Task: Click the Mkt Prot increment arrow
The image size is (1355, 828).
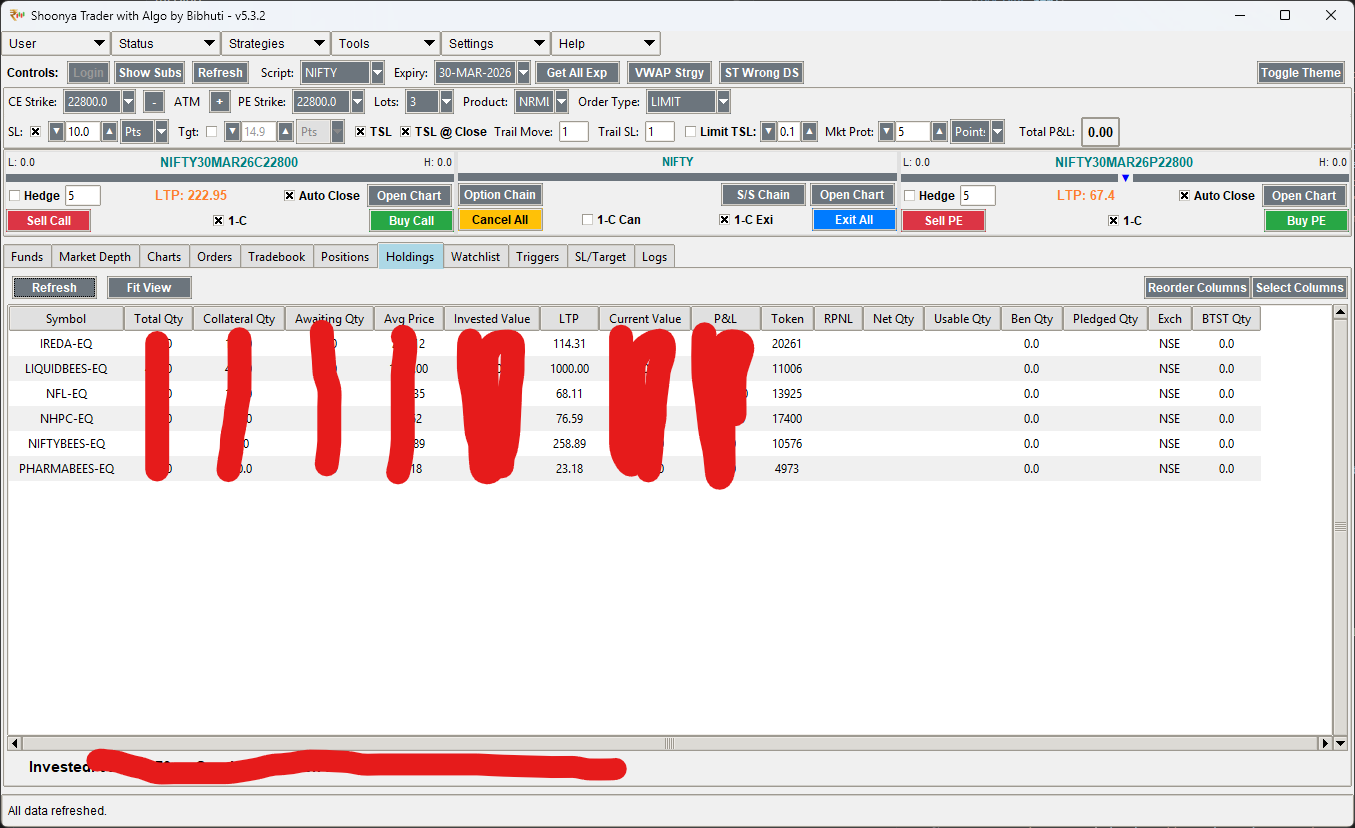Action: pyautogui.click(x=940, y=131)
